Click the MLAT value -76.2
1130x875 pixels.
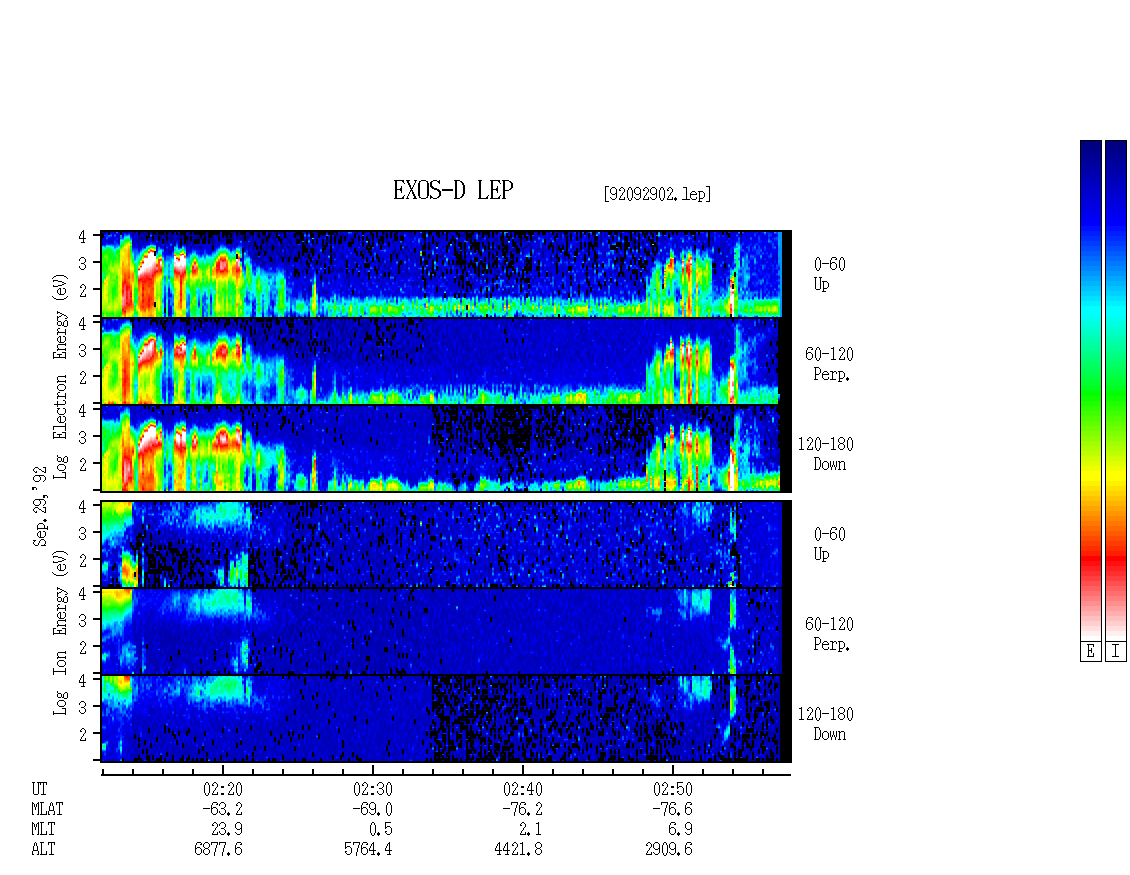click(522, 809)
